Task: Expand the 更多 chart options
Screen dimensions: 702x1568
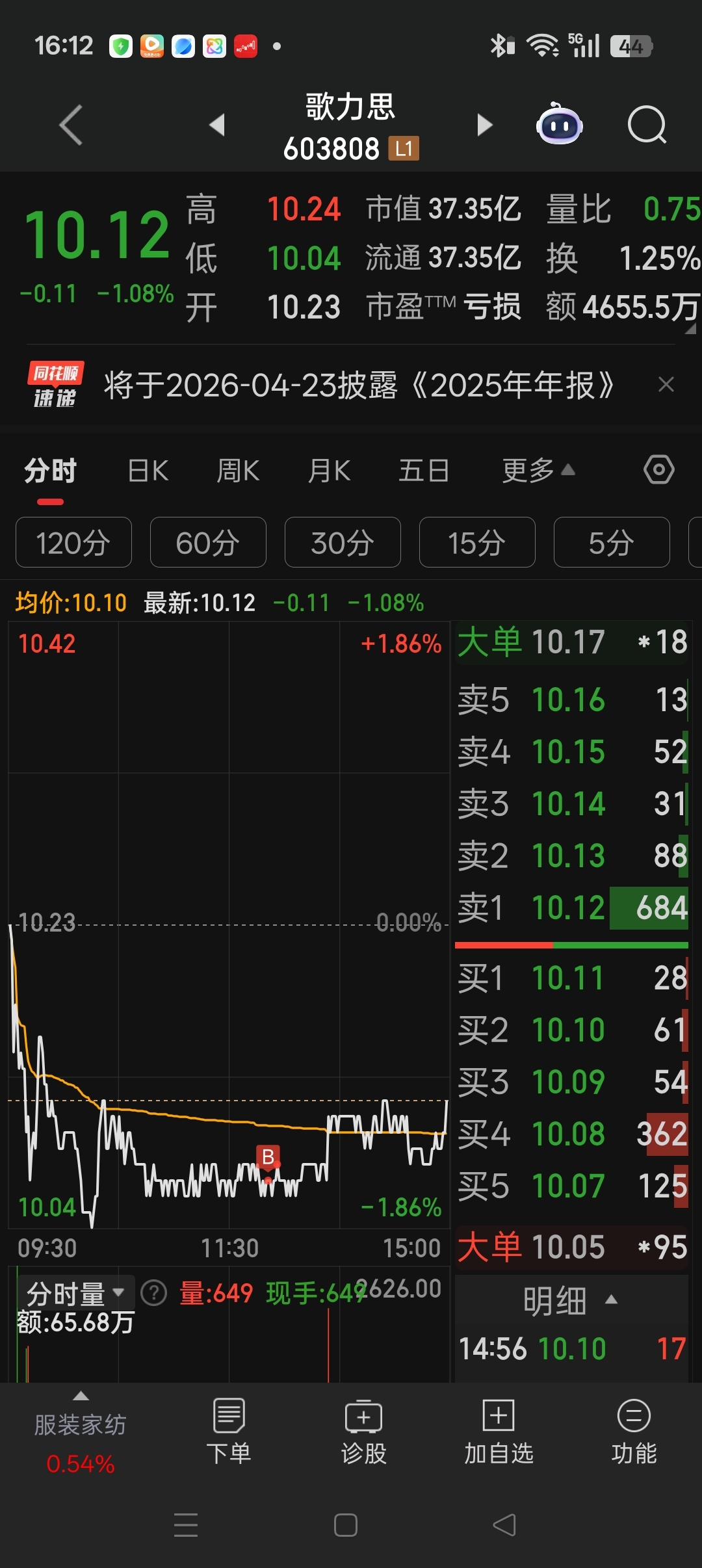Action: coord(538,471)
